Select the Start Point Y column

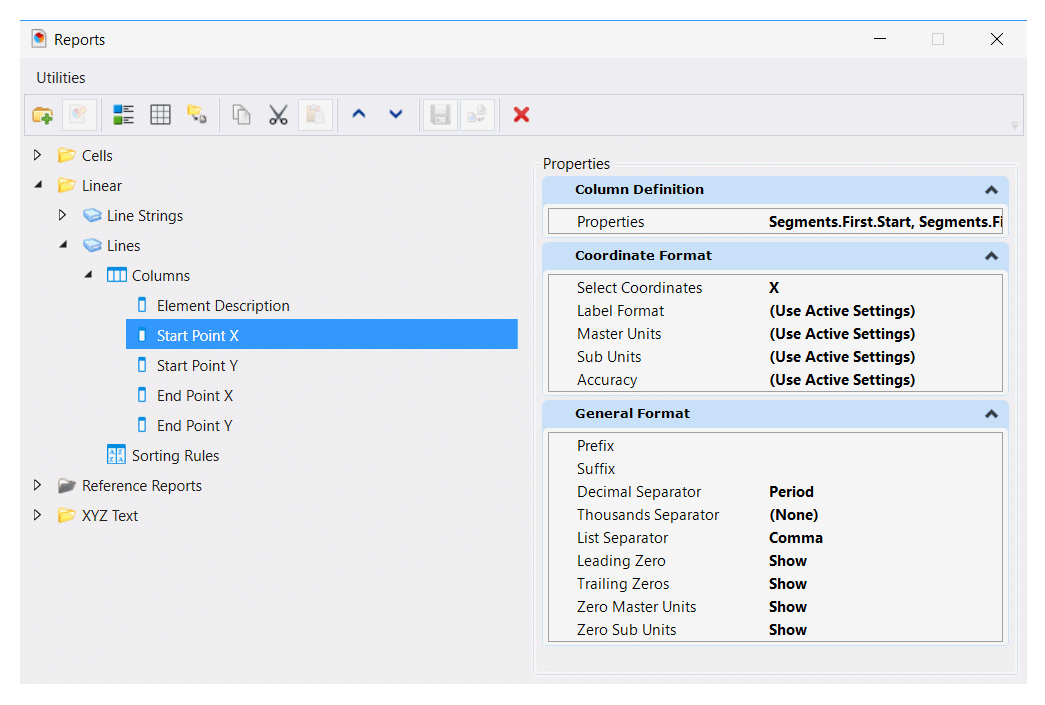(197, 366)
